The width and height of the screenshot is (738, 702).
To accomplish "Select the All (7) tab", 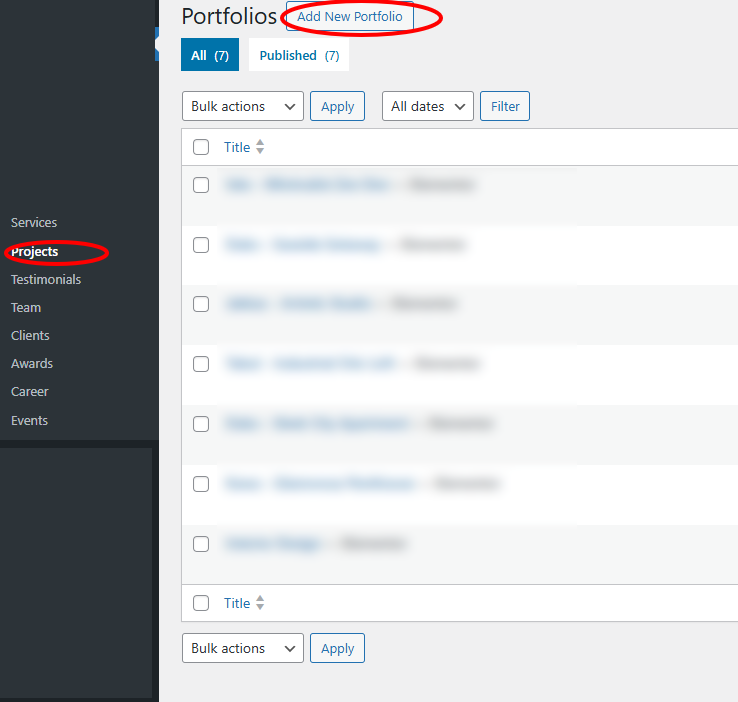I will [210, 56].
